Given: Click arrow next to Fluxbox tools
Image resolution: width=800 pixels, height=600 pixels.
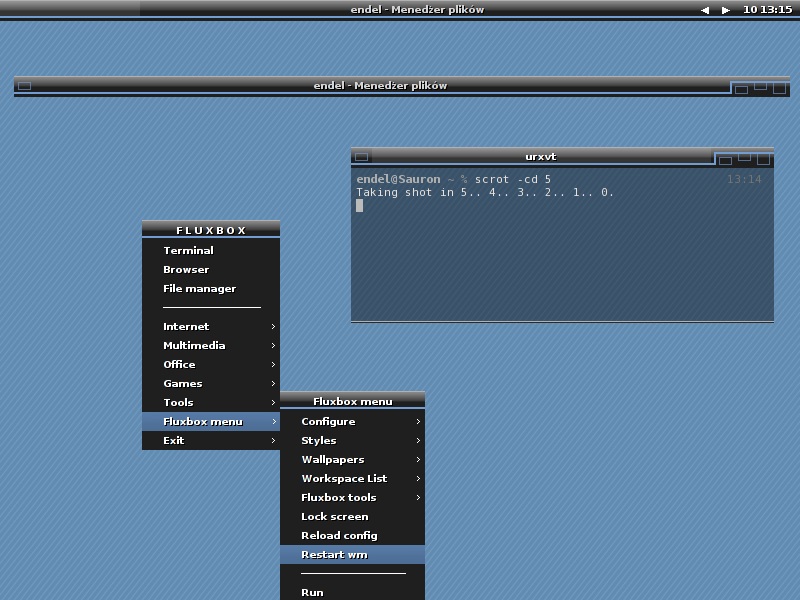Looking at the screenshot, I should 418,497.
